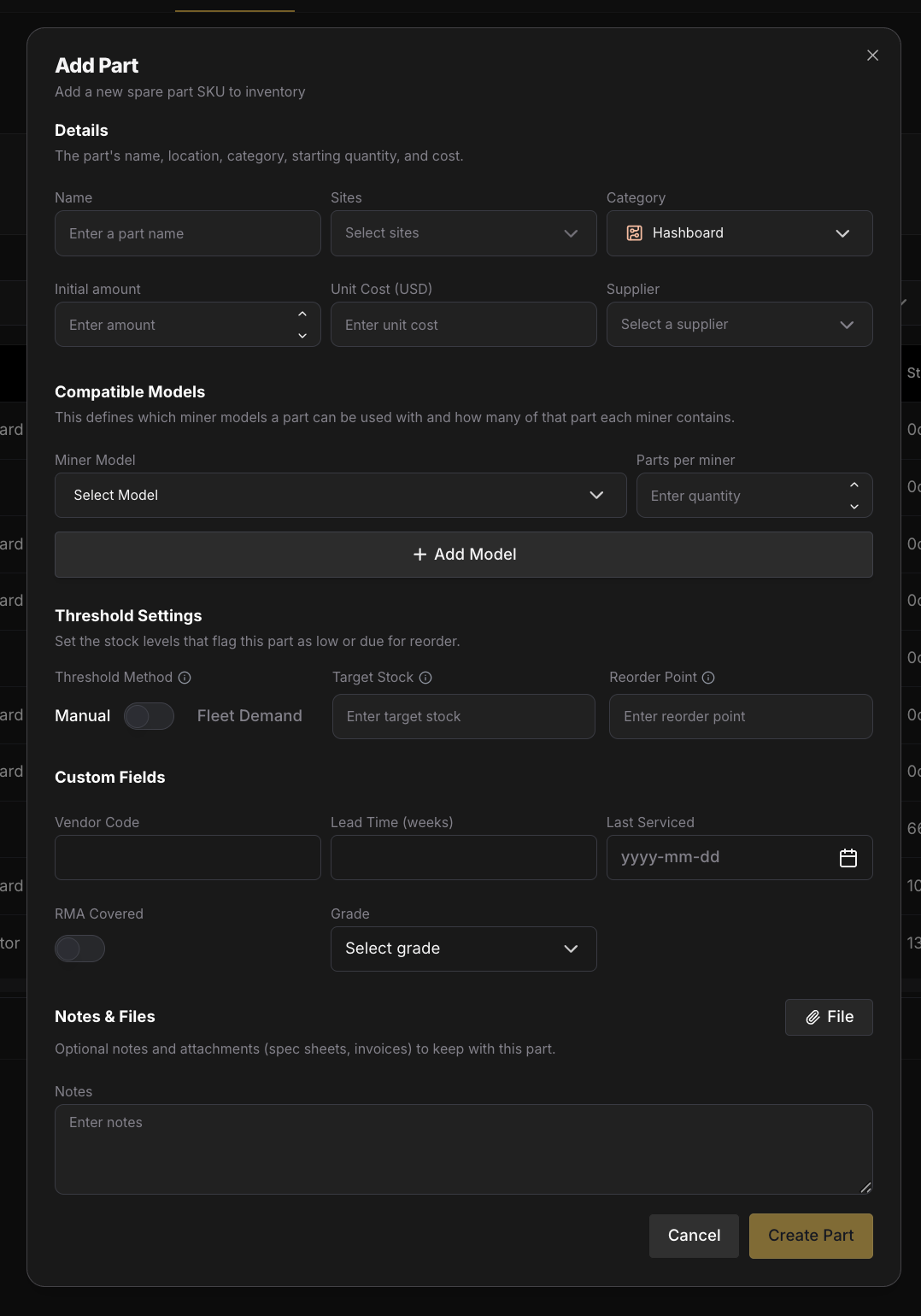This screenshot has width=921, height=1316.
Task: Open the Select a supplier dropdown
Action: [740, 325]
